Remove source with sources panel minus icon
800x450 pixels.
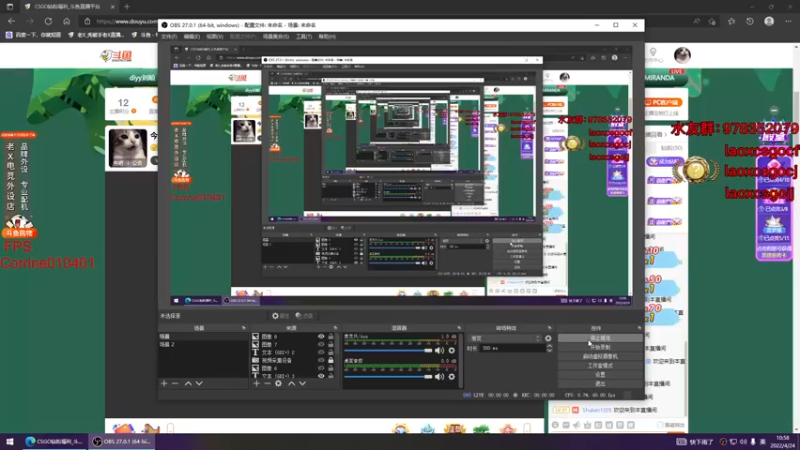coord(267,383)
